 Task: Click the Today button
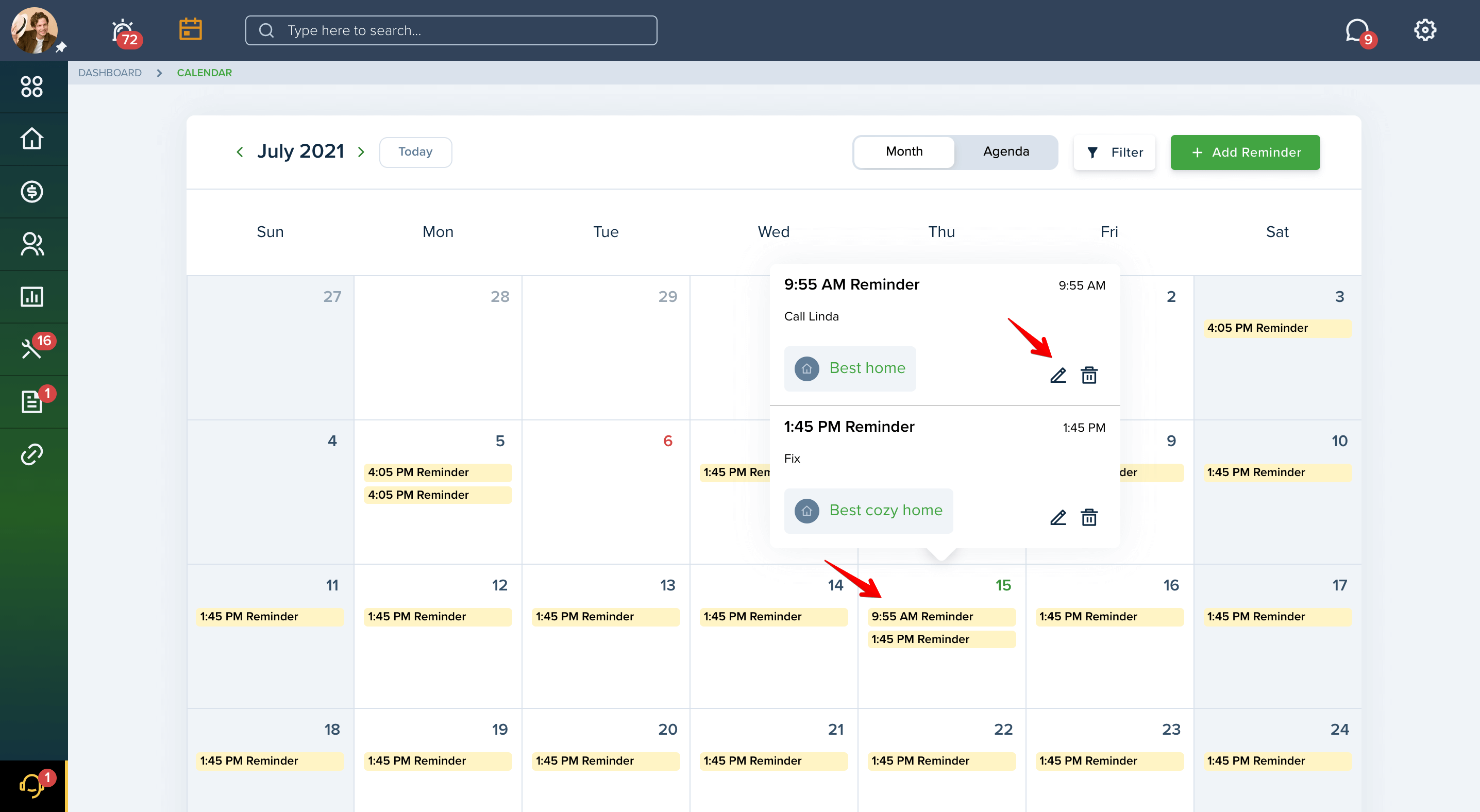[x=415, y=151]
